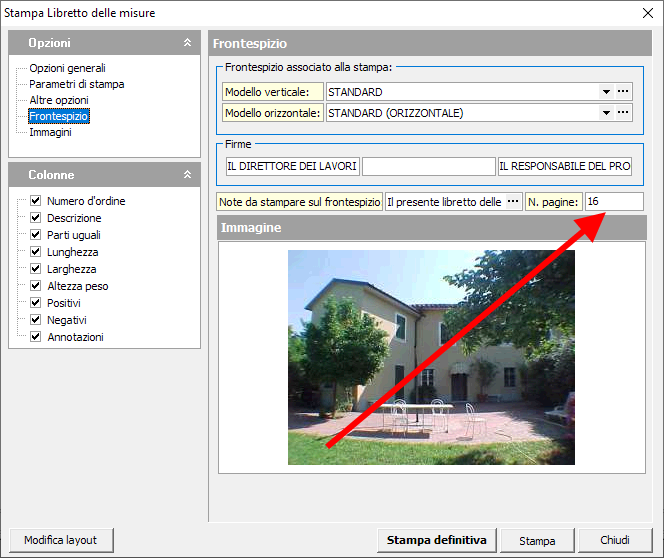Image resolution: width=664 pixels, height=558 pixels.
Task: Open the Immagini options section
Action: coord(50,132)
